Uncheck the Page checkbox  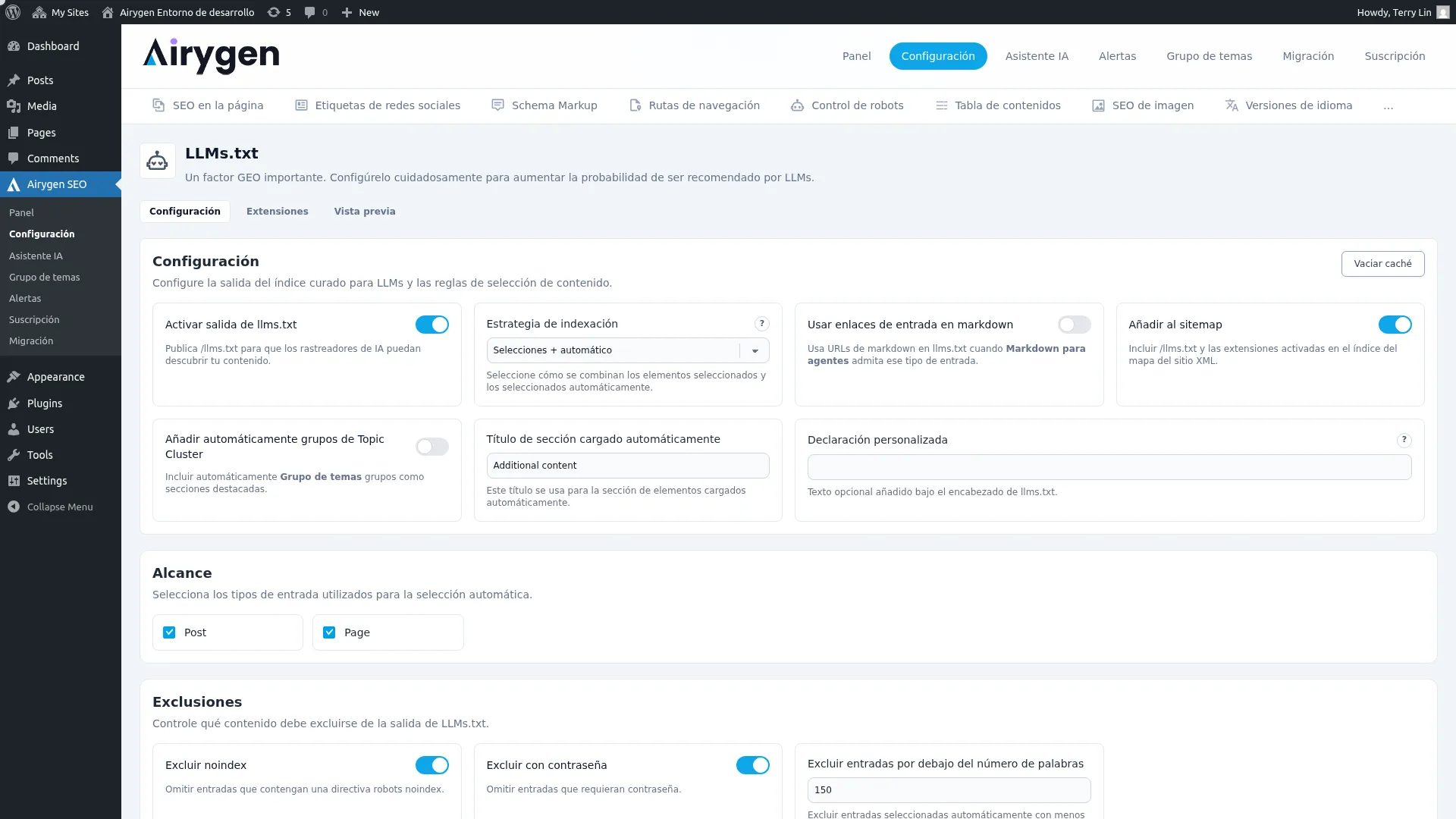pos(329,632)
